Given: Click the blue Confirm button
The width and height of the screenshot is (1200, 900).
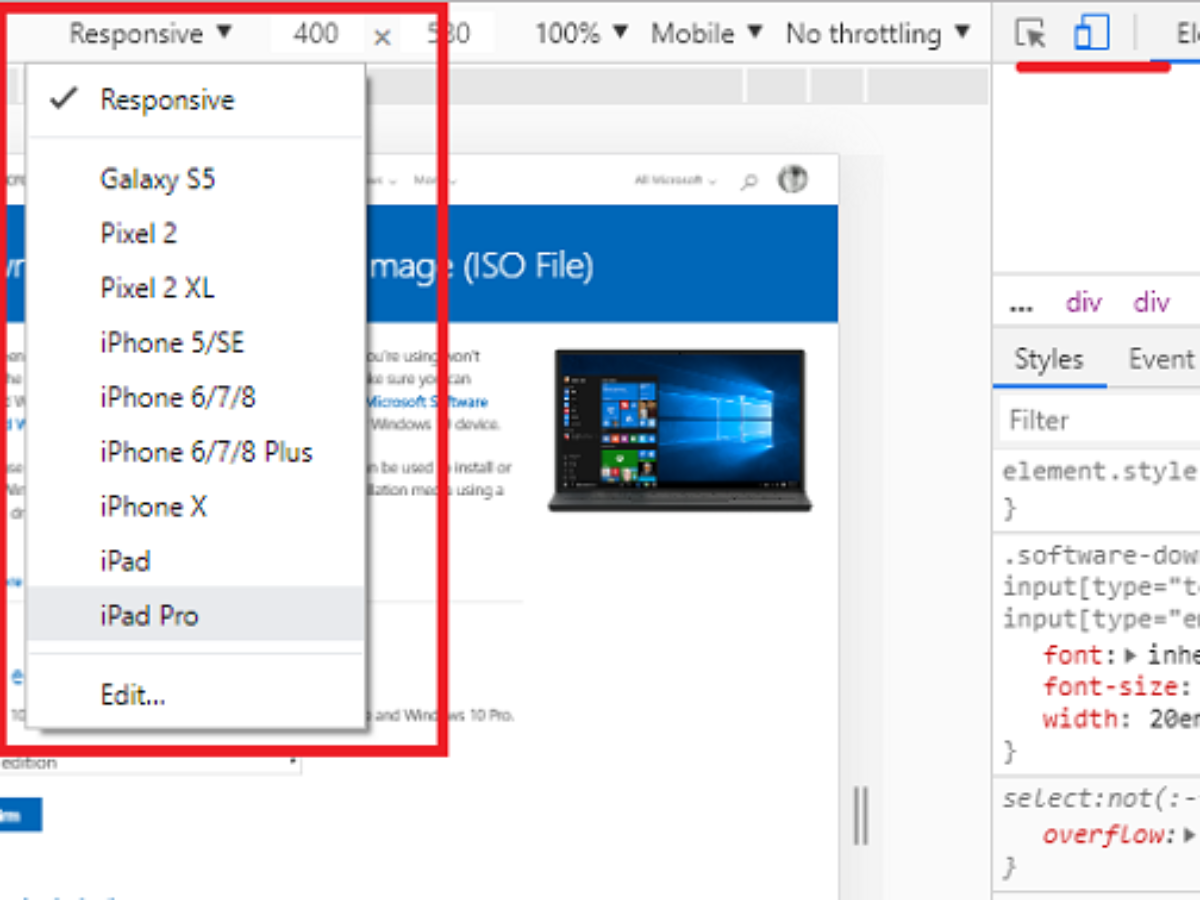Looking at the screenshot, I should (x=21, y=814).
